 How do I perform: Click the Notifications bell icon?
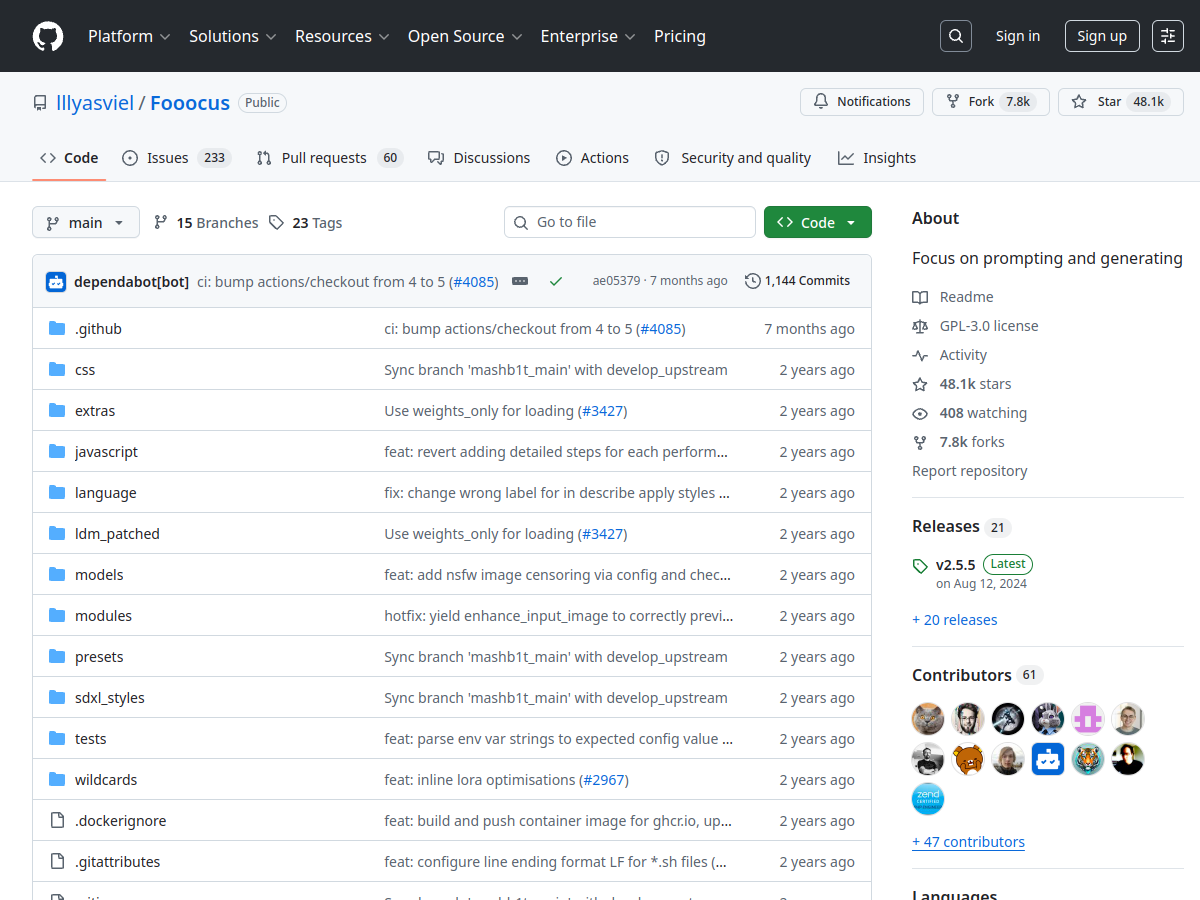(820, 101)
